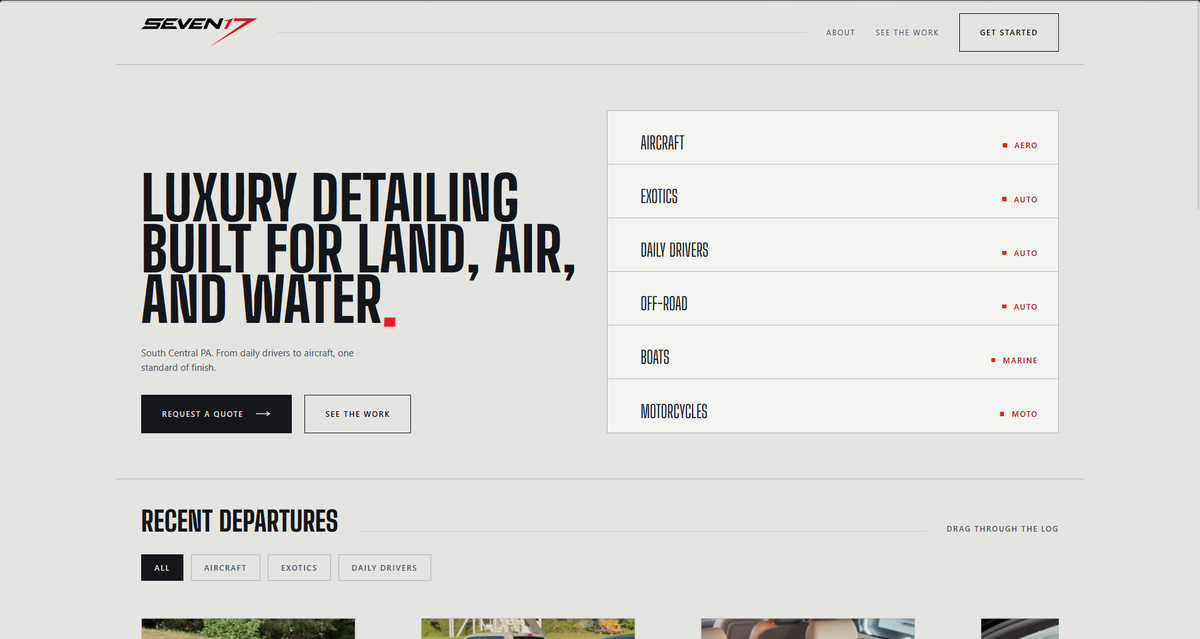Screen dimensions: 1200x639
Task: Click the MOTO tag on Motorcycles row
Action: pyautogui.click(x=1019, y=414)
